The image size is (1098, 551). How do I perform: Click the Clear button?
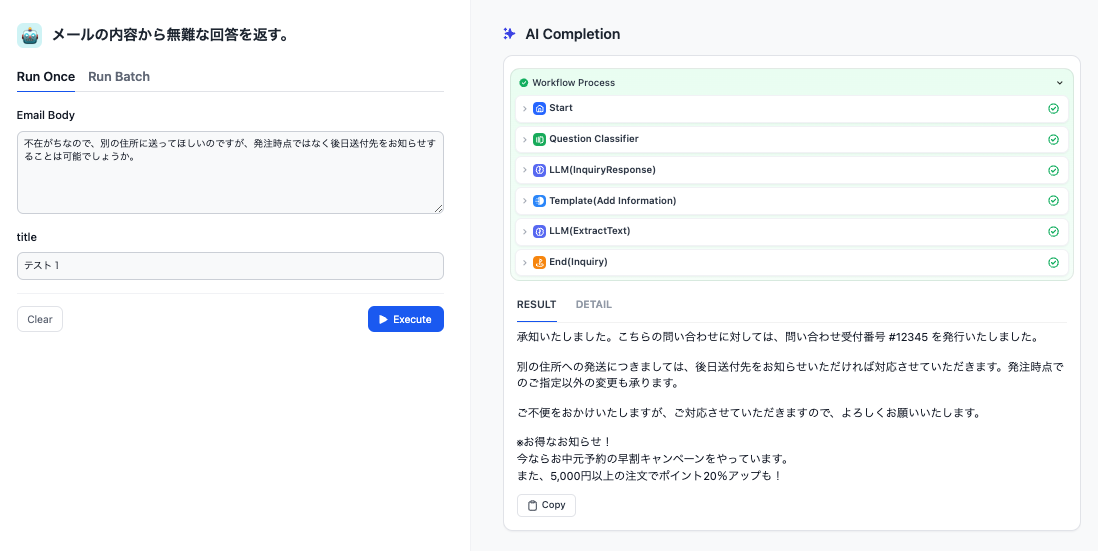click(x=40, y=319)
